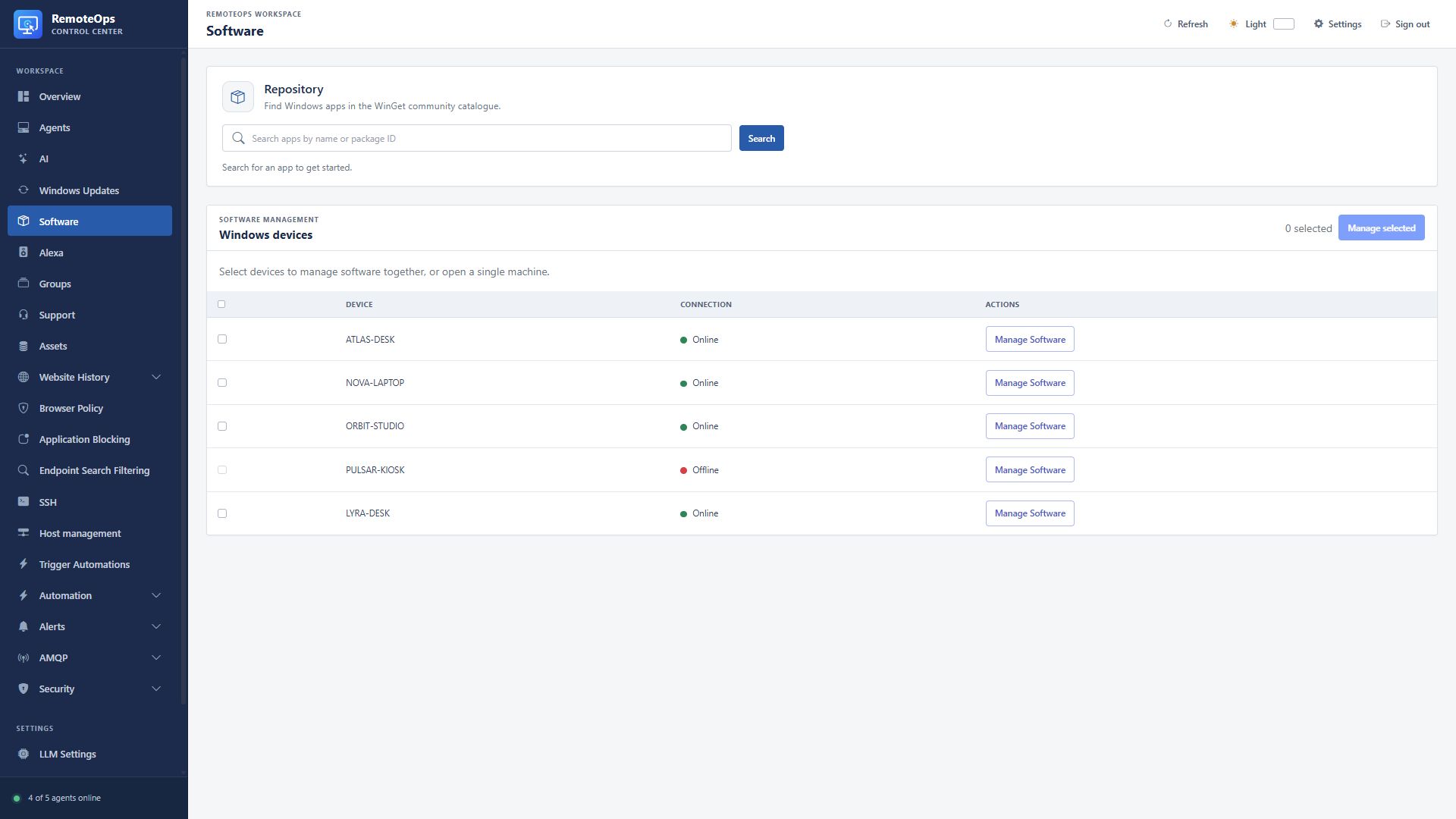The image size is (1456, 819).
Task: Check the select-all devices checkbox
Action: [x=221, y=304]
